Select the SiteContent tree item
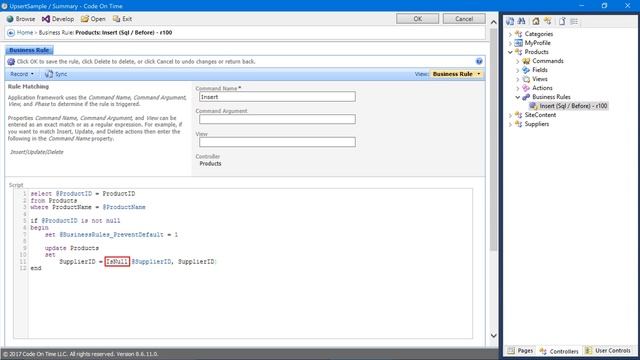This screenshot has height=360, width=640. (540, 115)
